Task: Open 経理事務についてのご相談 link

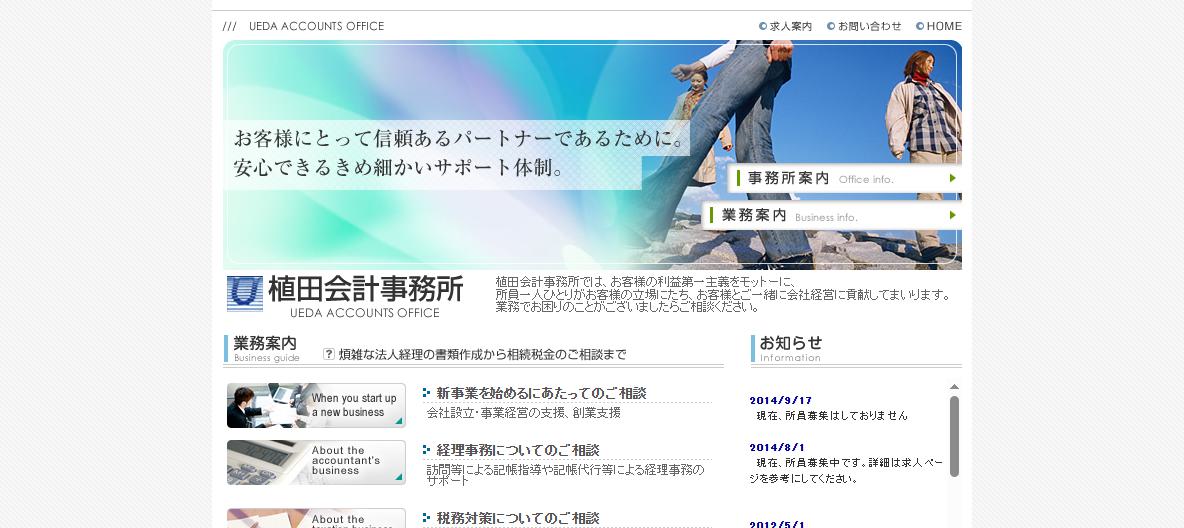Action: pos(517,450)
